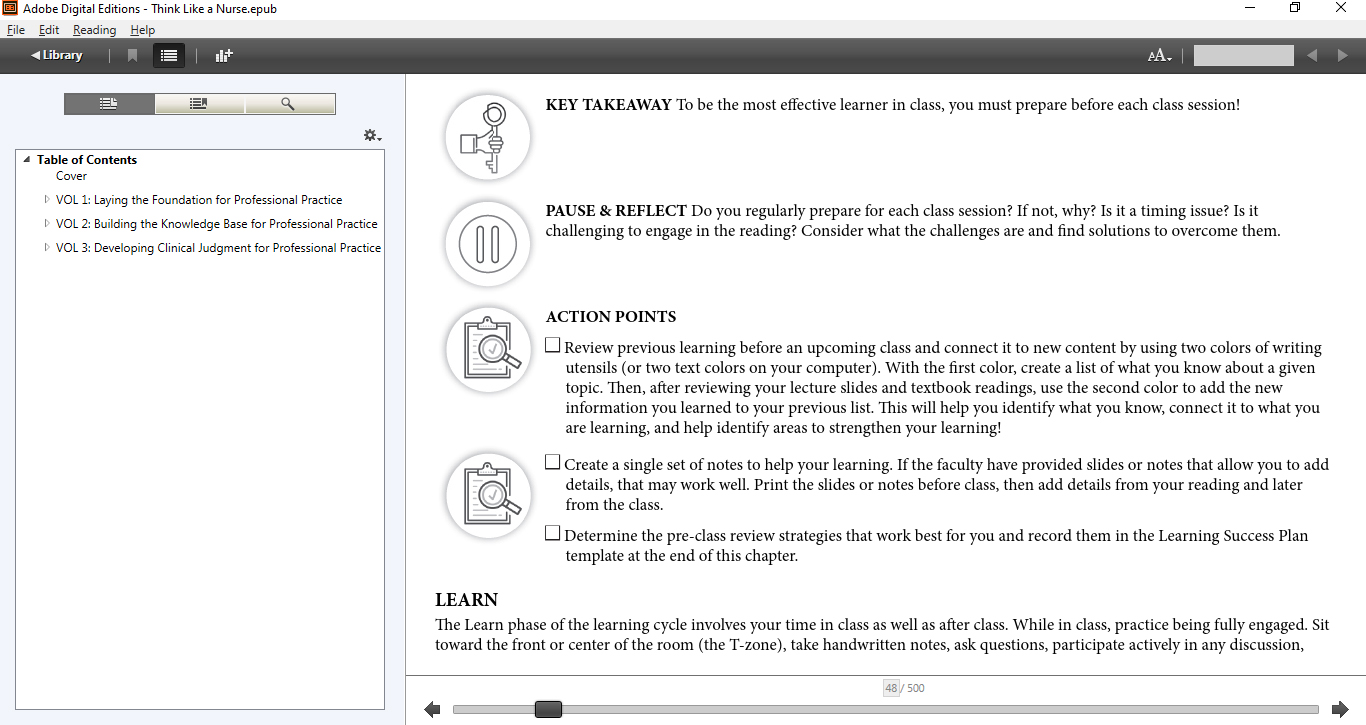Image resolution: width=1366 pixels, height=725 pixels.
Task: Click the Adobe Digital Editions app icon
Action: coord(10,8)
